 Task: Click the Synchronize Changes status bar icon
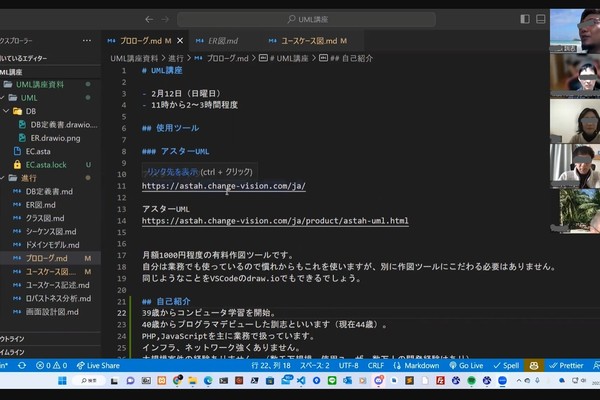[22, 366]
